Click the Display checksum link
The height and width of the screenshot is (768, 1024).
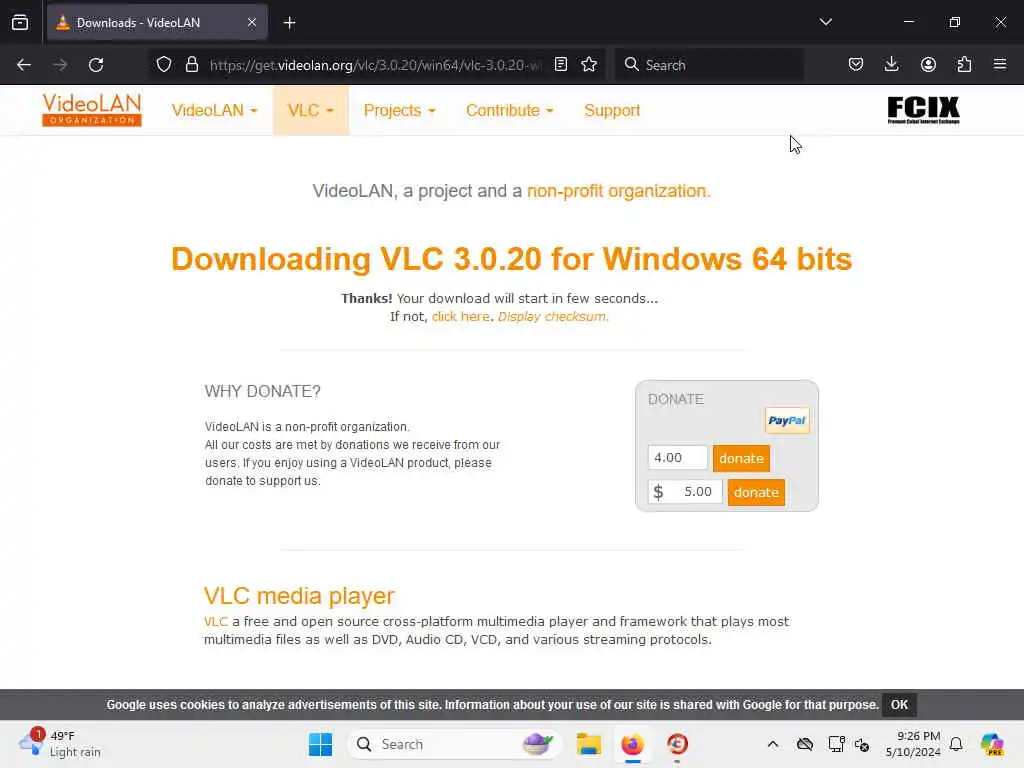point(552,316)
